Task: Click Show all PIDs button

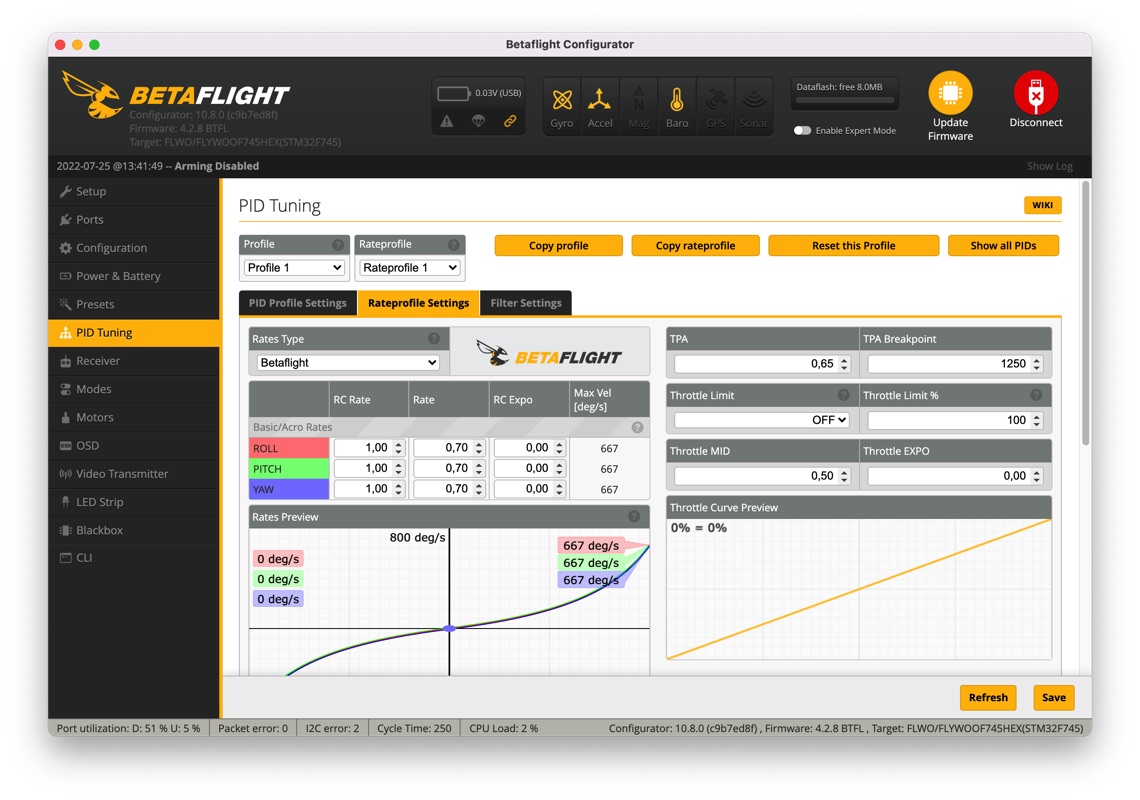Action: point(1003,246)
